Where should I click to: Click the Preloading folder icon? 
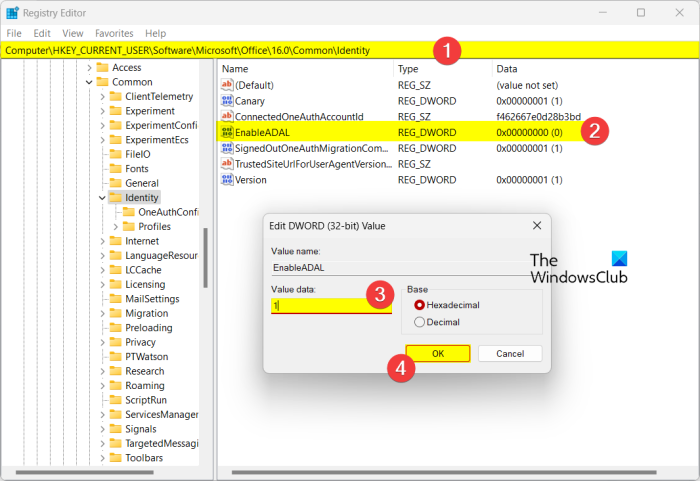pyautogui.click(x=116, y=328)
